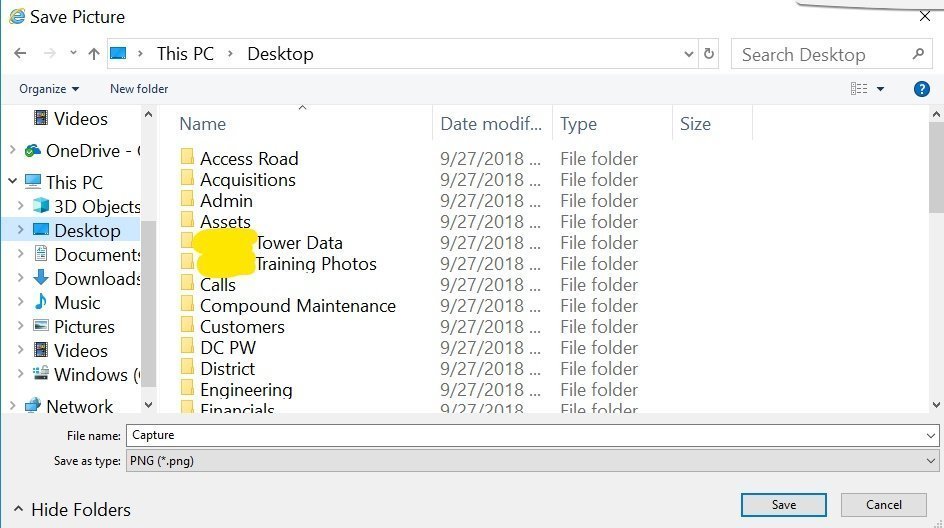
Task: Select Music in the navigation tree
Action: 67,303
